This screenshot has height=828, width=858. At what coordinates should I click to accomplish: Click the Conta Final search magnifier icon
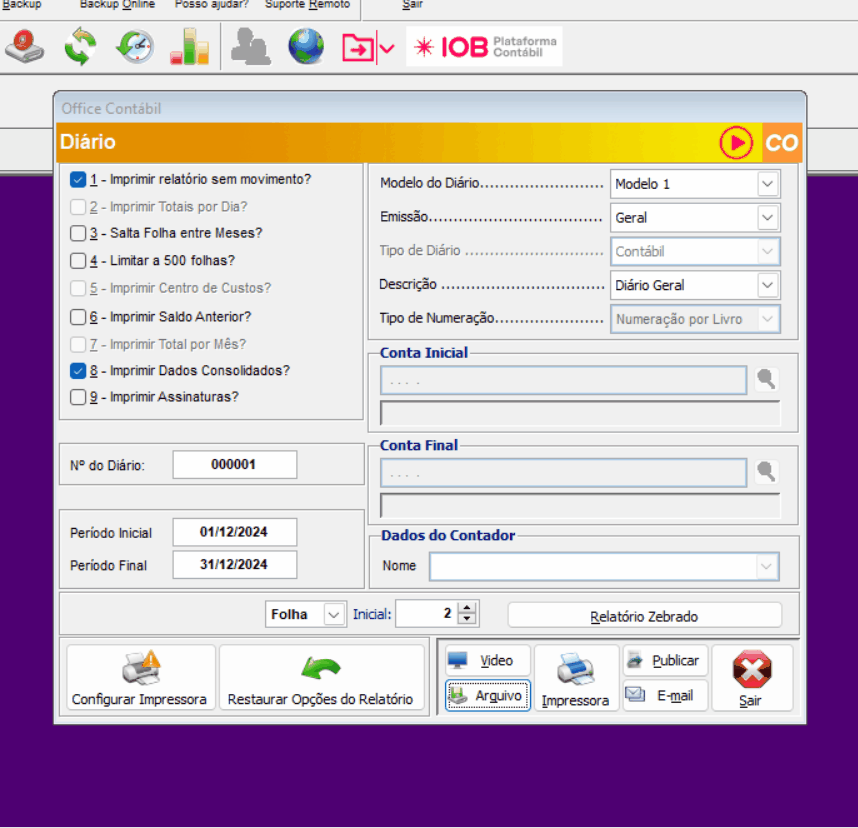(766, 472)
